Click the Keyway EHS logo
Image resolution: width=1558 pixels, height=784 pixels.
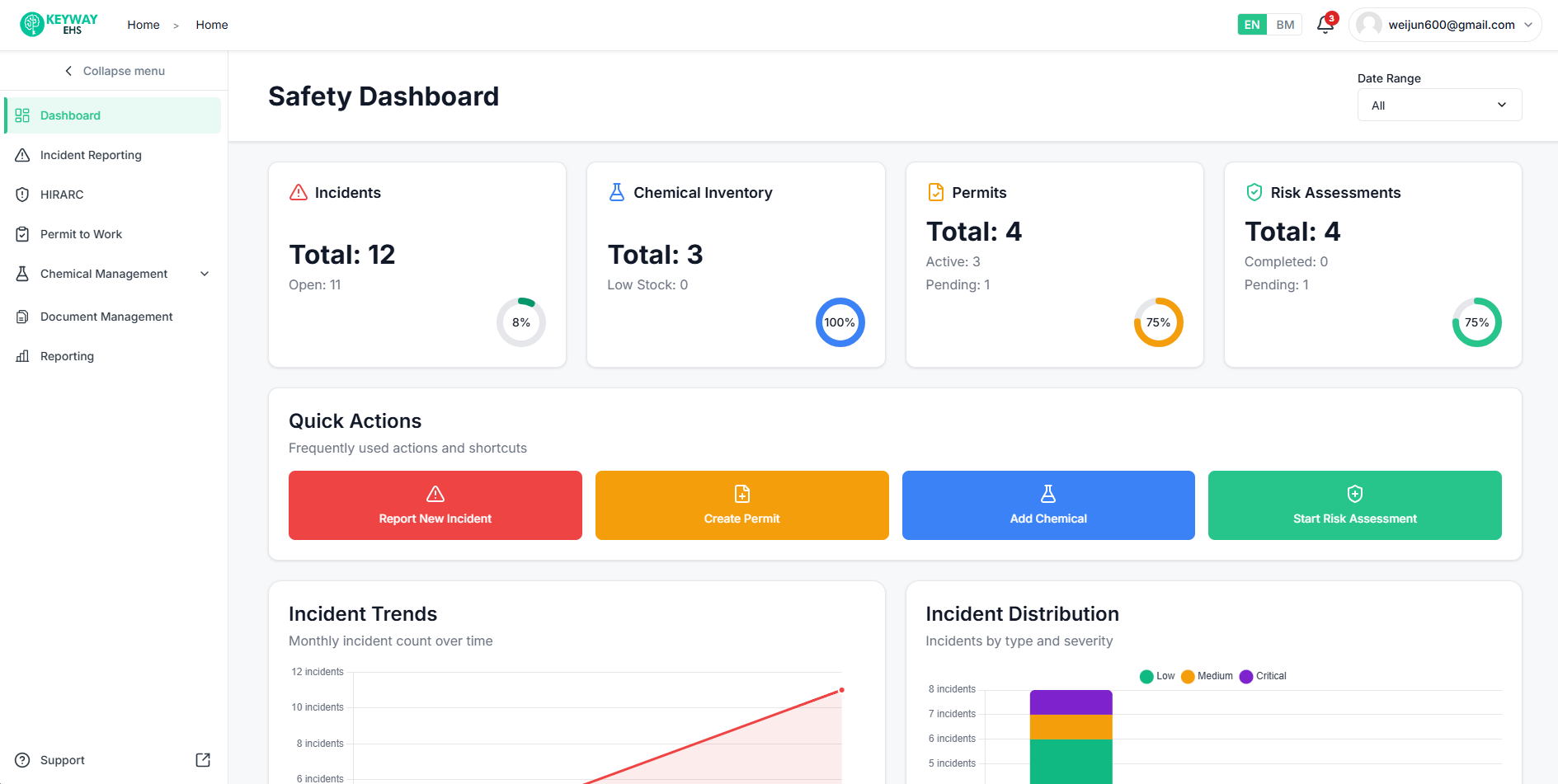point(59,25)
